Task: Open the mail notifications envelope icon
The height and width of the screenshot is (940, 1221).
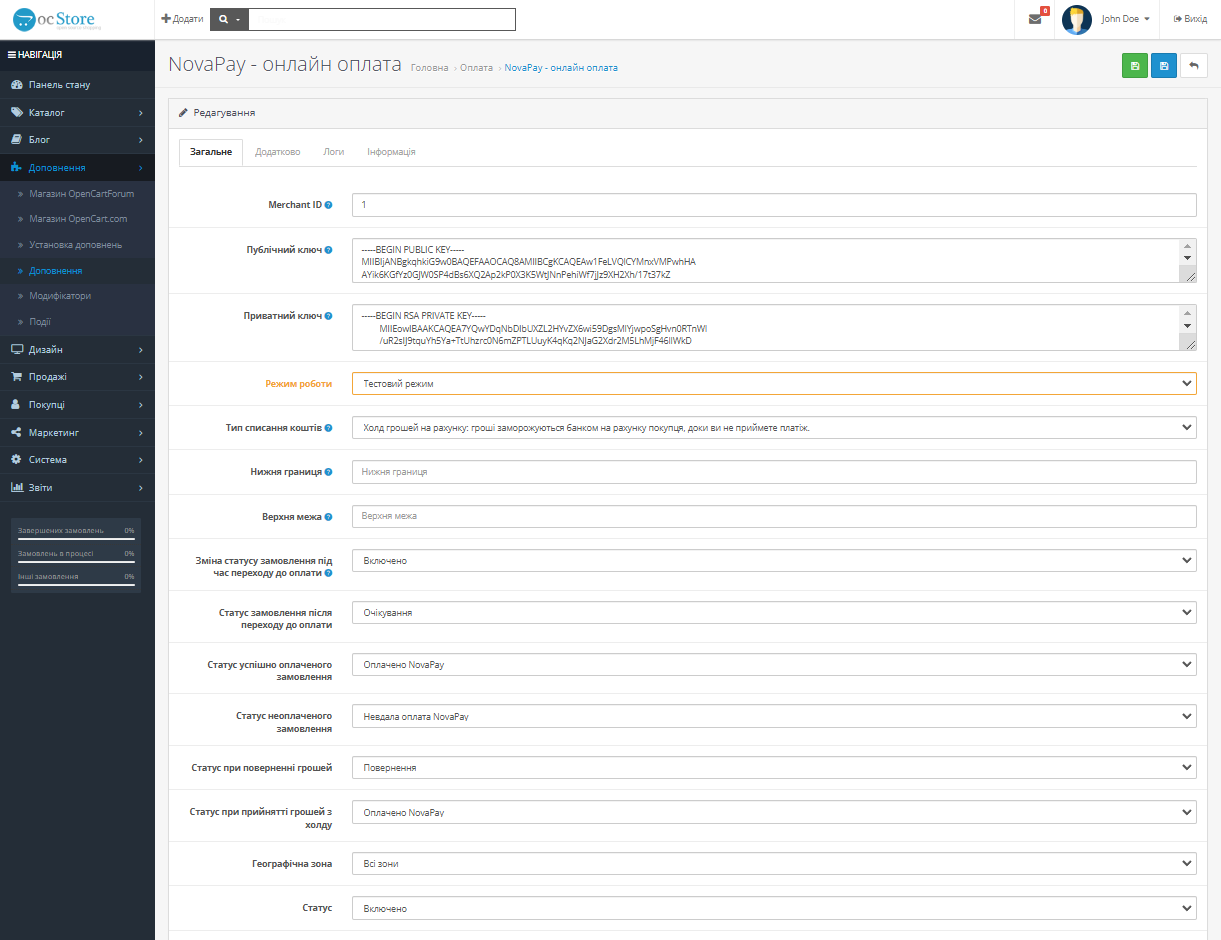Action: click(1035, 19)
